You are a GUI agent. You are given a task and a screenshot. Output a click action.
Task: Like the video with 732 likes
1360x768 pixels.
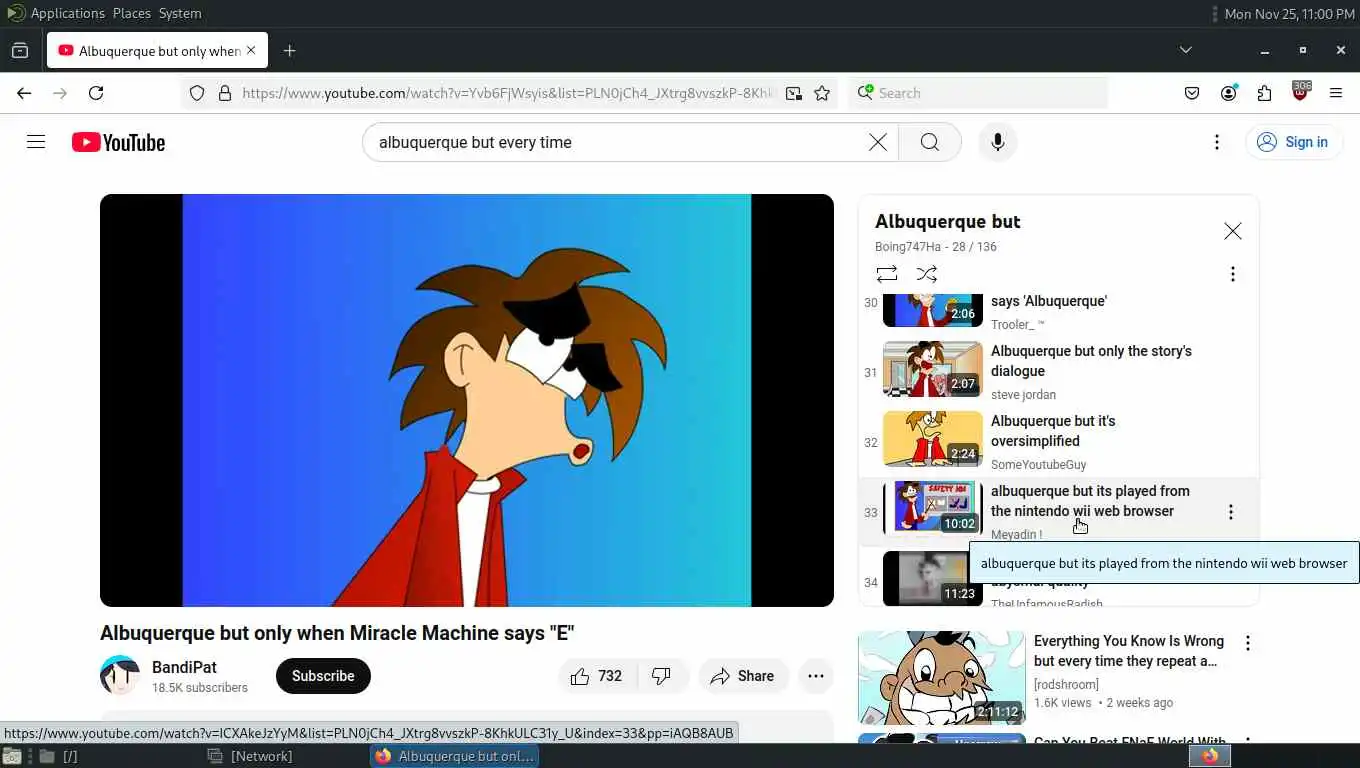coord(597,676)
